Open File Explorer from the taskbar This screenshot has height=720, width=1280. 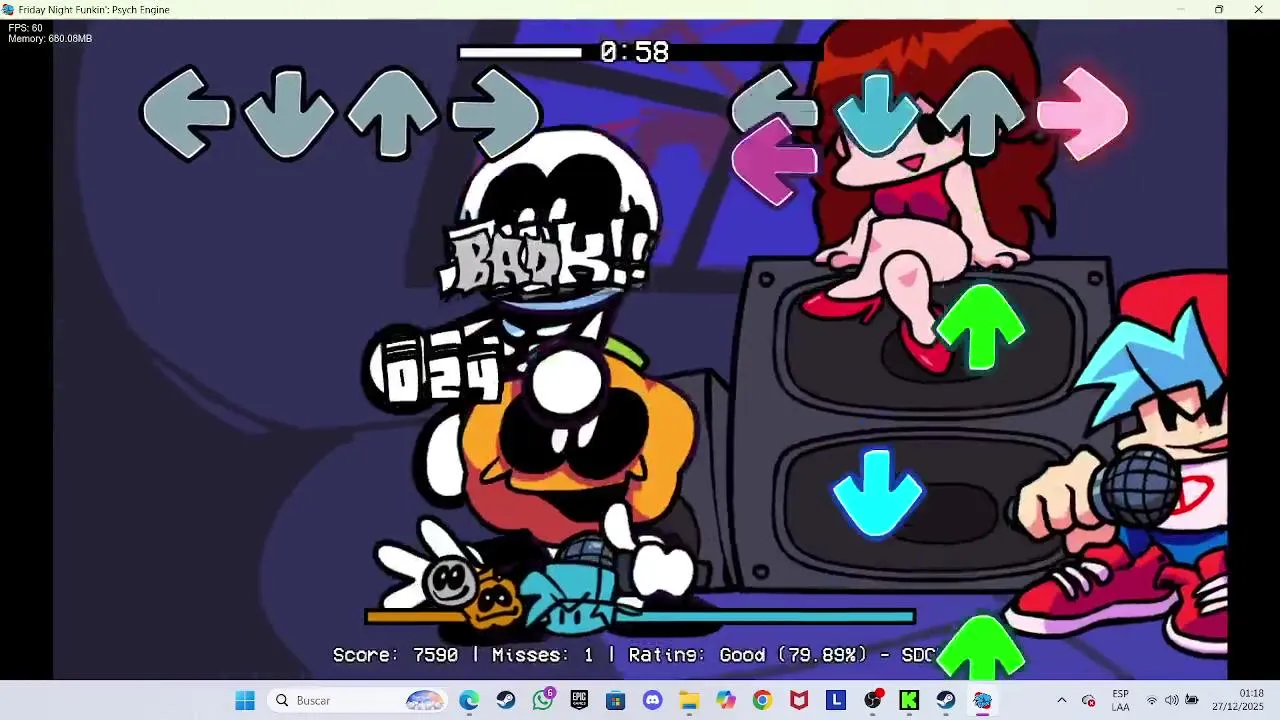[689, 701]
